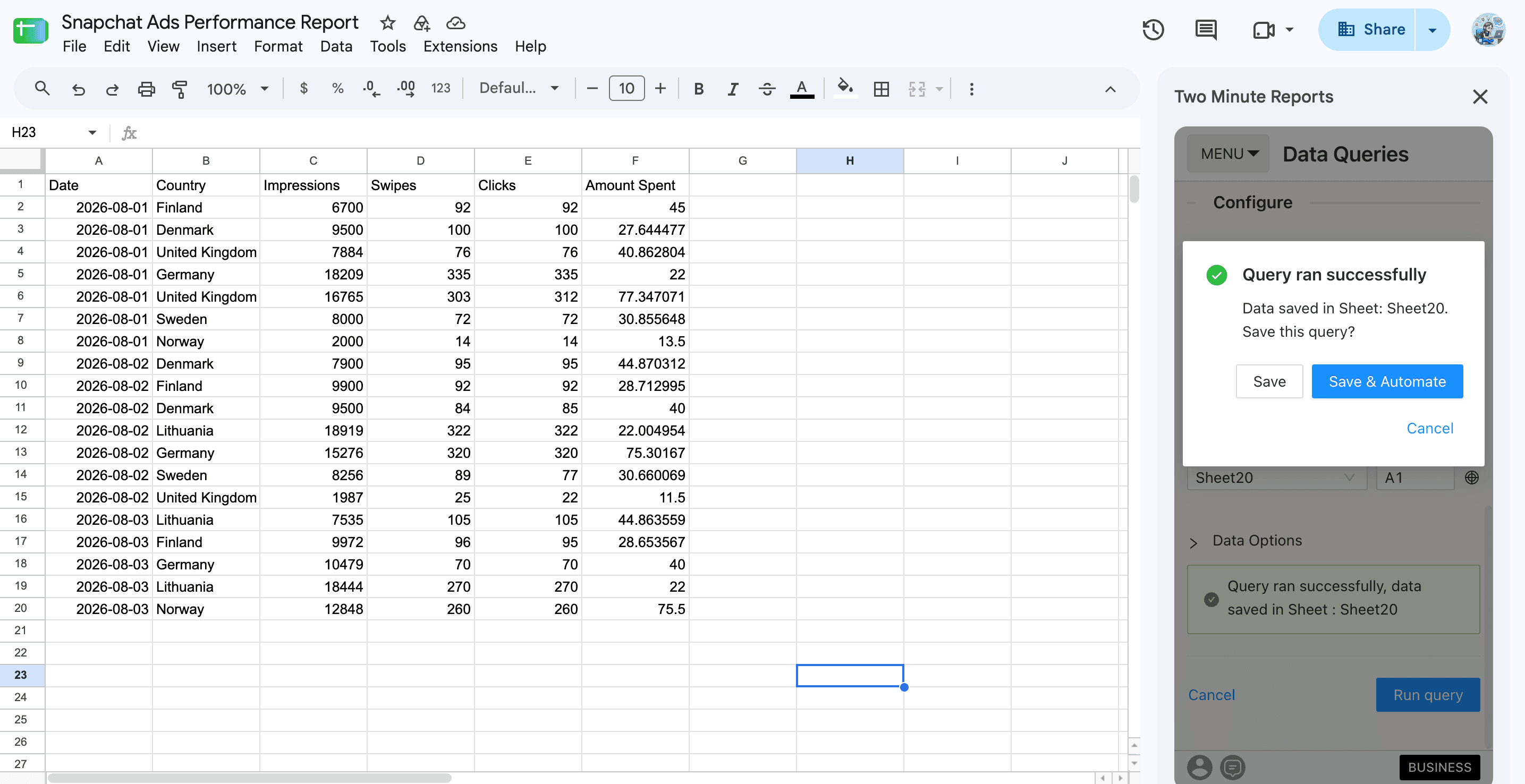1525x784 pixels.
Task: Decrease decimal places
Action: (x=371, y=89)
